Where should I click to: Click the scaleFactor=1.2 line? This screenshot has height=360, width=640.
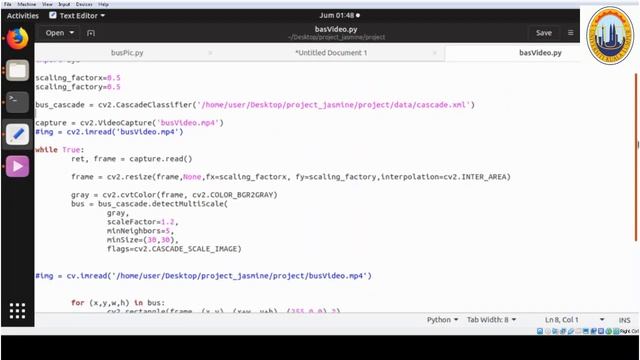tap(142, 222)
